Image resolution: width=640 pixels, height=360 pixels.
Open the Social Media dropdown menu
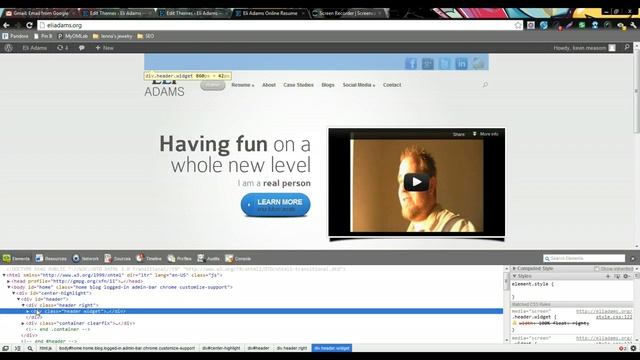(358, 85)
